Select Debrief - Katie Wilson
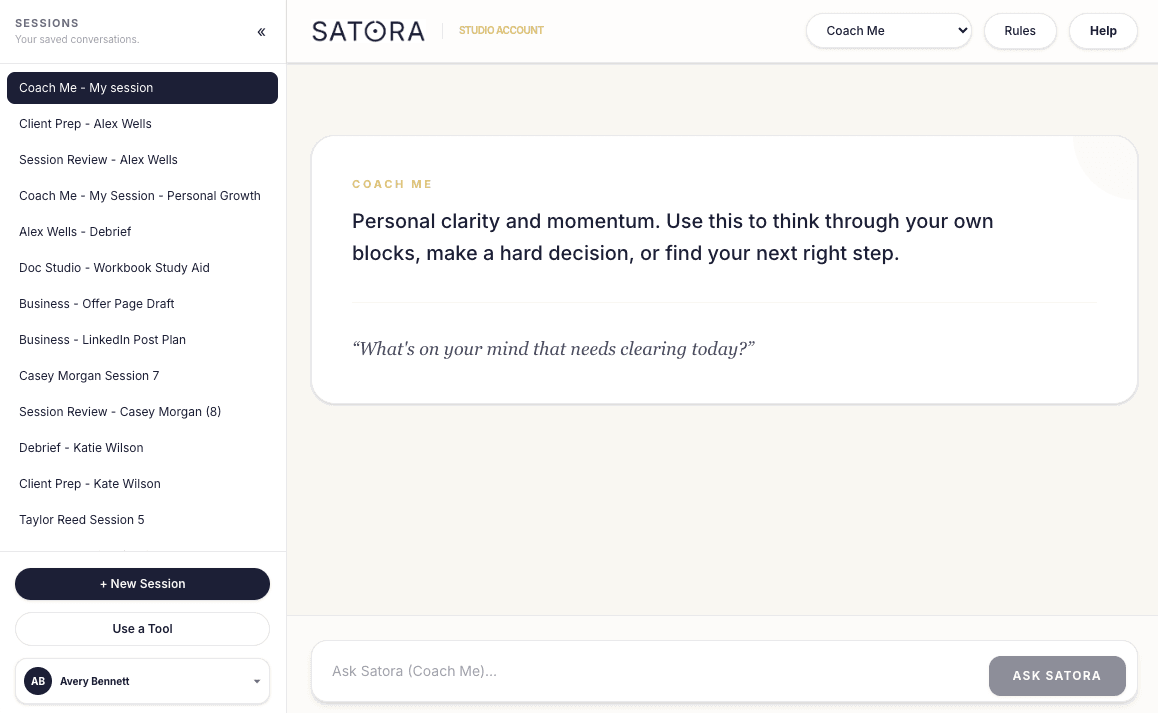 [80, 448]
